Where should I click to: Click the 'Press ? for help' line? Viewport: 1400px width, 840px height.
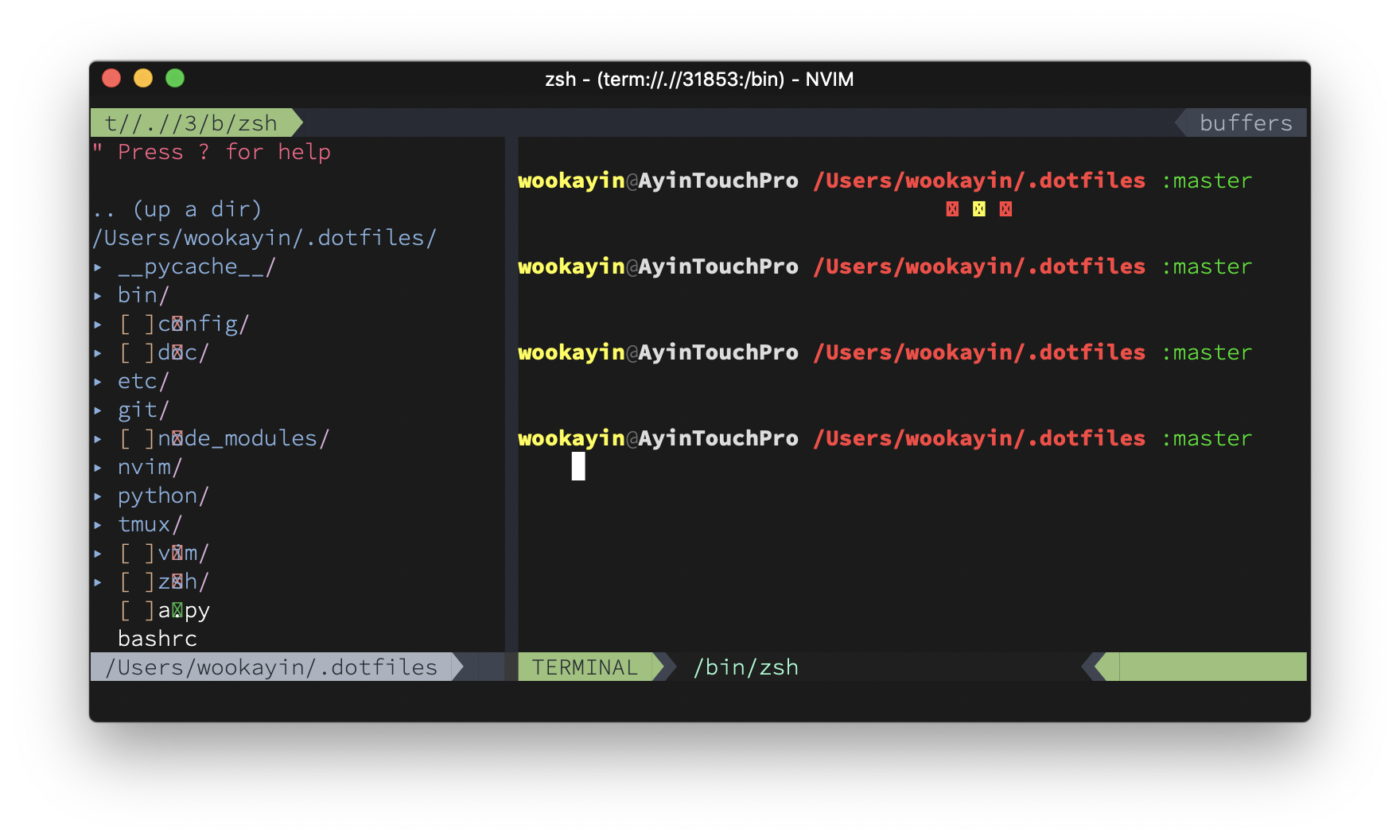[212, 153]
